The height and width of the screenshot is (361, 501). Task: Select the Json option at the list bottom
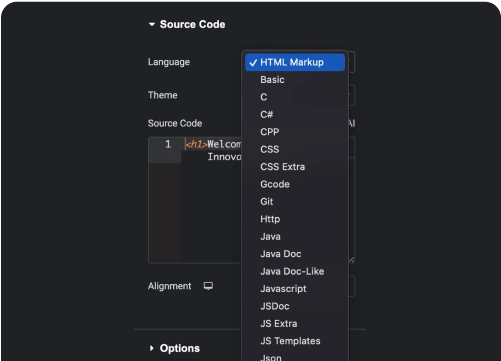(x=295, y=357)
